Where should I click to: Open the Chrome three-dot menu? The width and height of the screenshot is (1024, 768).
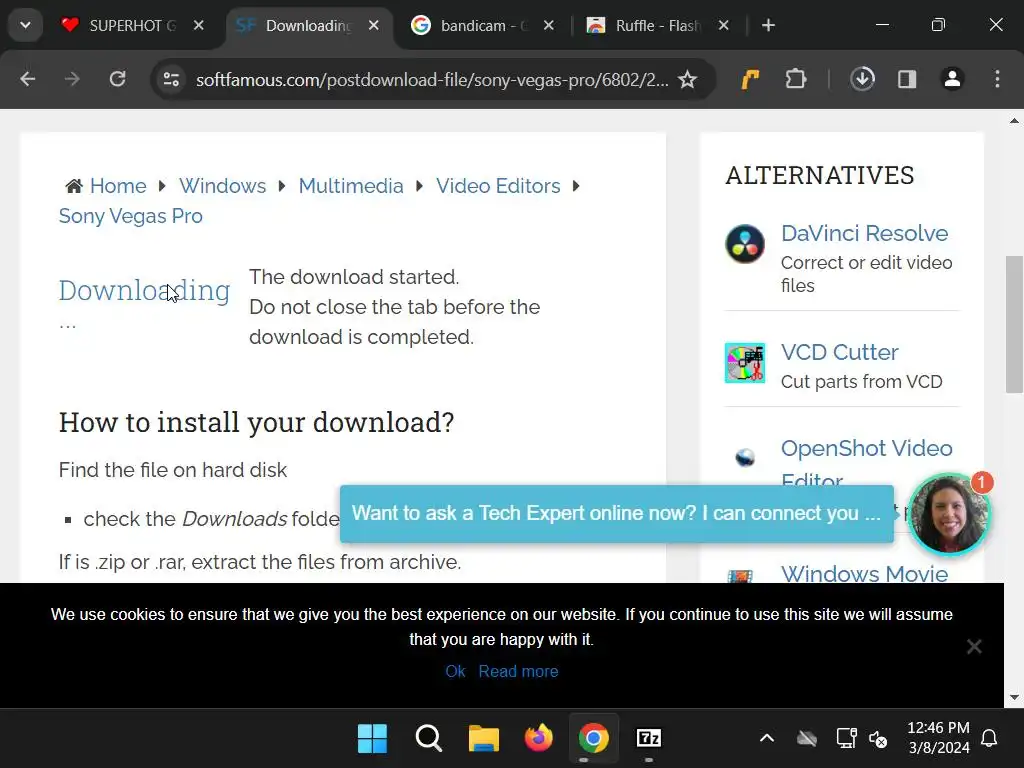coord(997,80)
